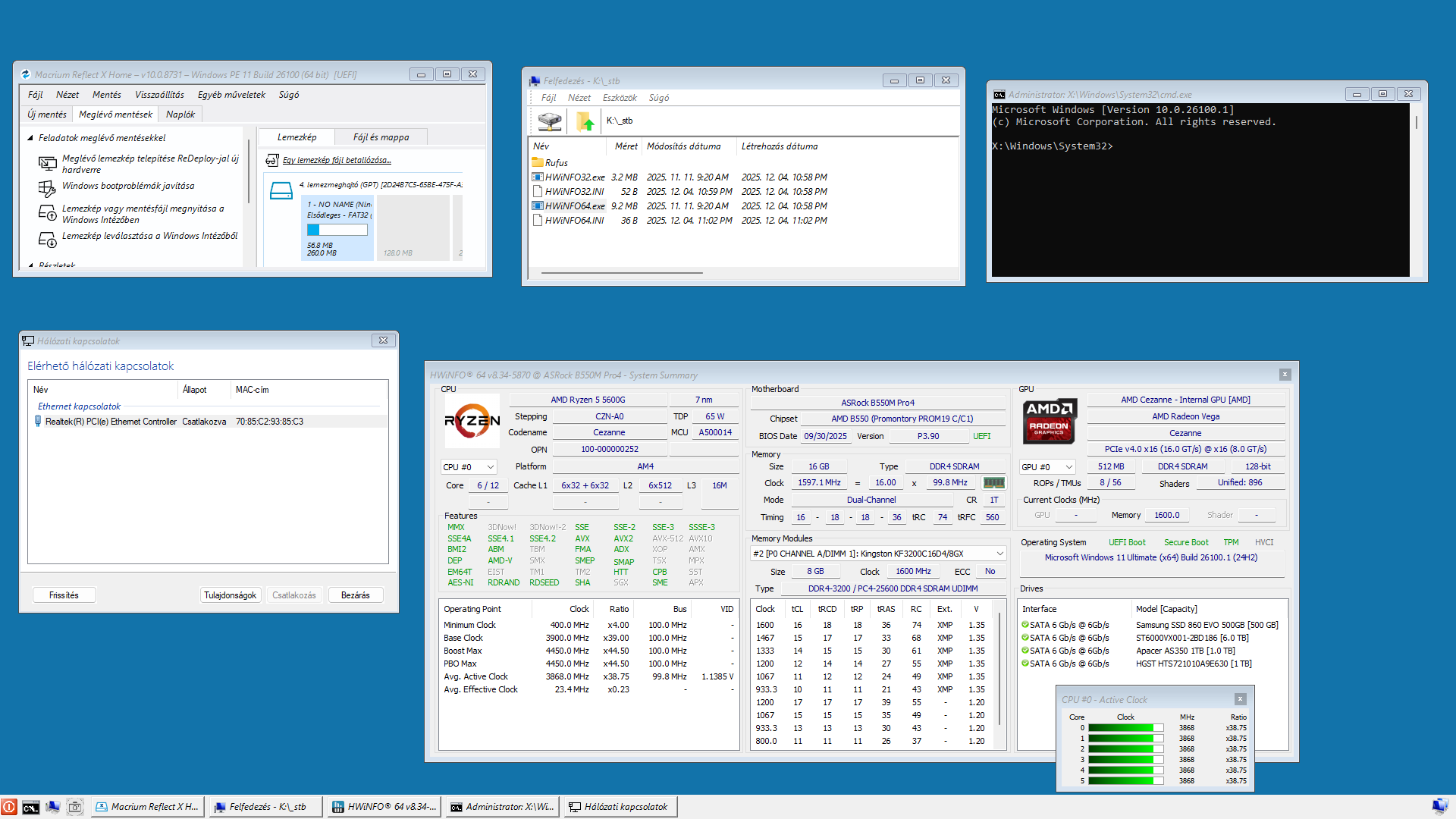Select the NO NAME FAT32 partition block
Screen dimensions: 1456x819
[337, 227]
